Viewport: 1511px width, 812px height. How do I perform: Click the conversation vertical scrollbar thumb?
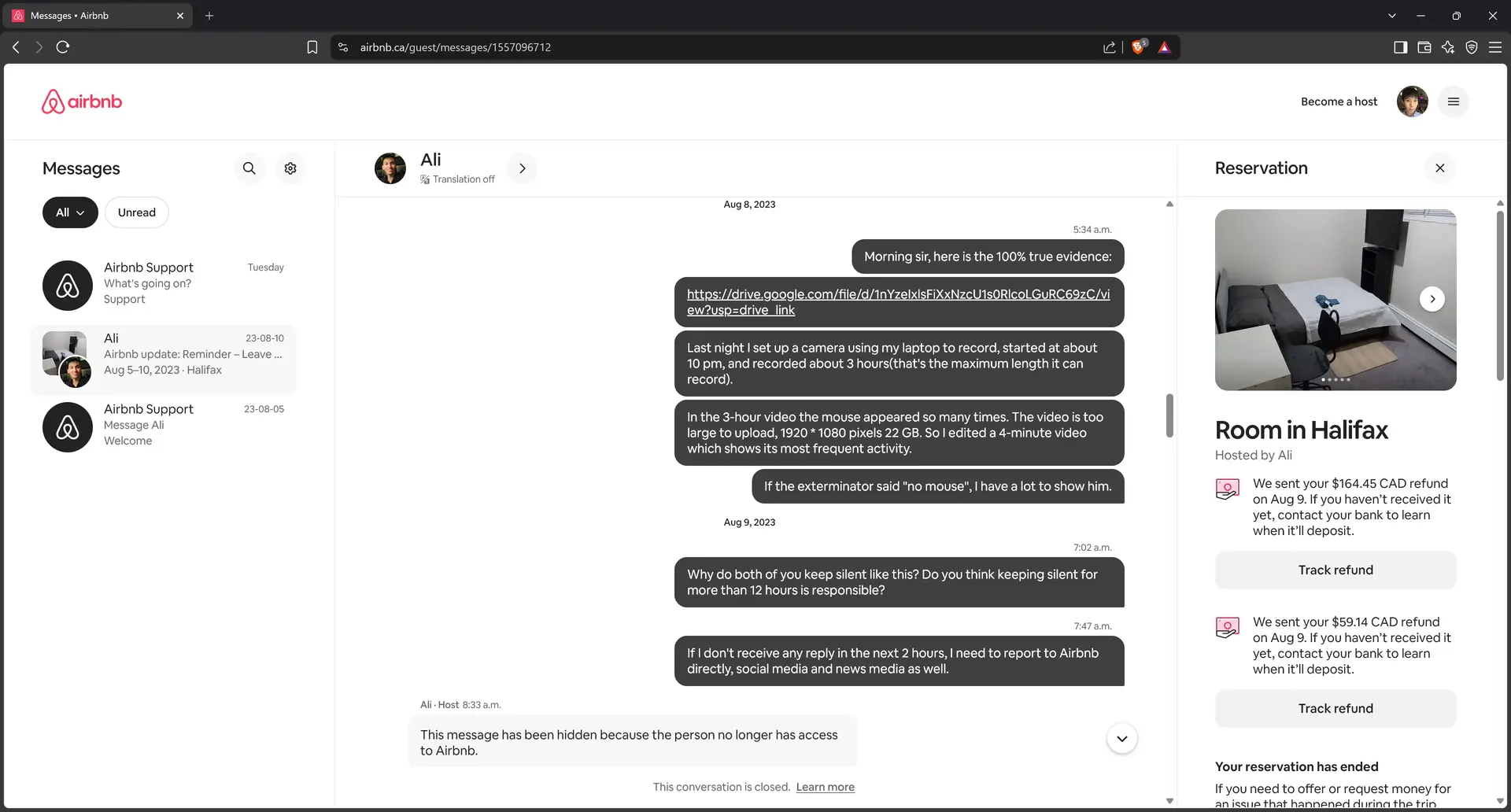coord(1169,415)
